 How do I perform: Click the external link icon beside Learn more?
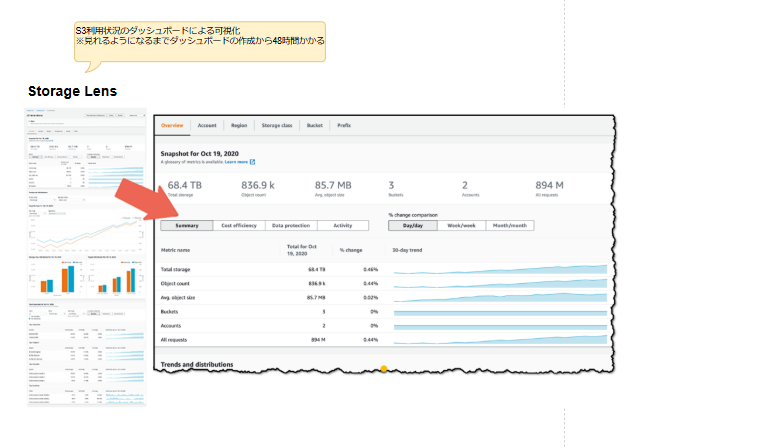point(253,162)
